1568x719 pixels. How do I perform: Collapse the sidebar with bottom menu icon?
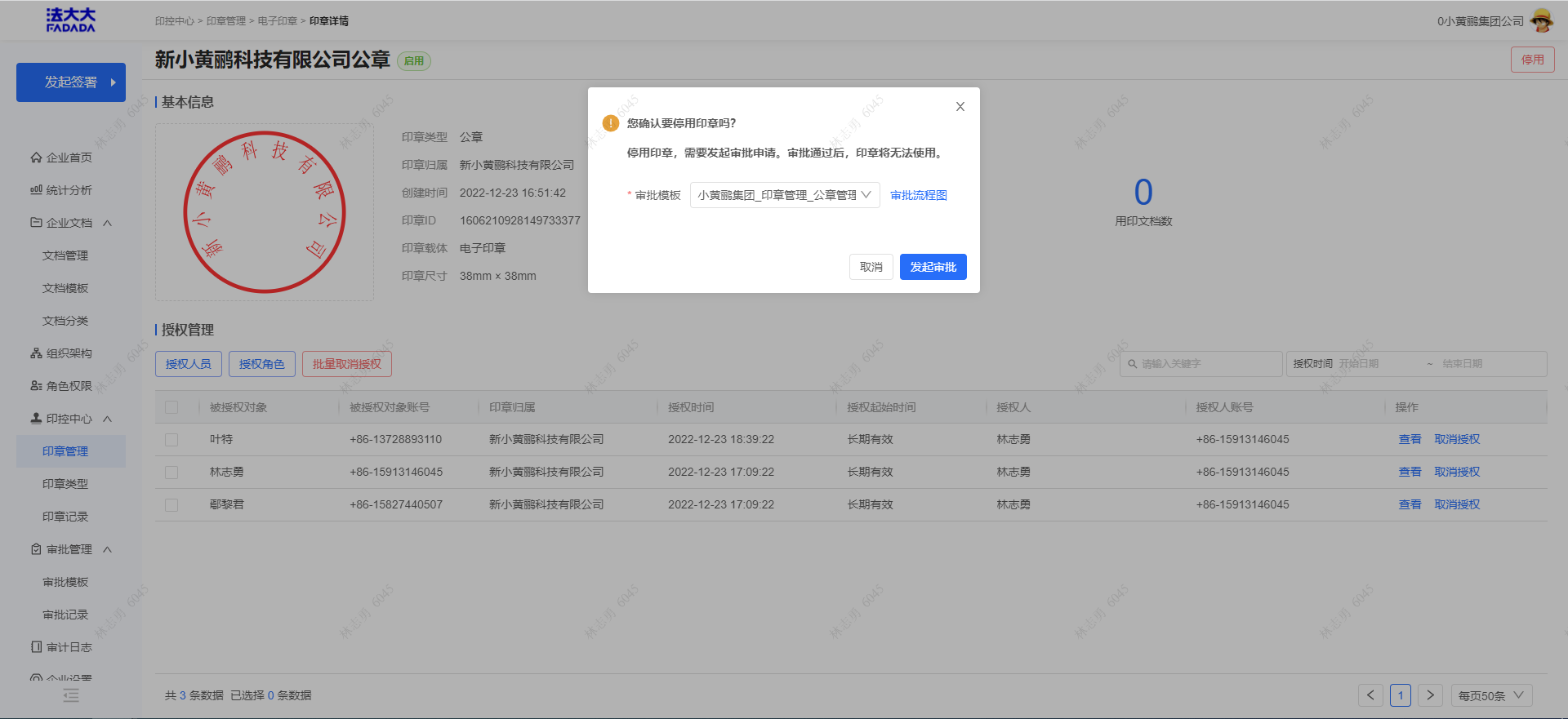[71, 695]
